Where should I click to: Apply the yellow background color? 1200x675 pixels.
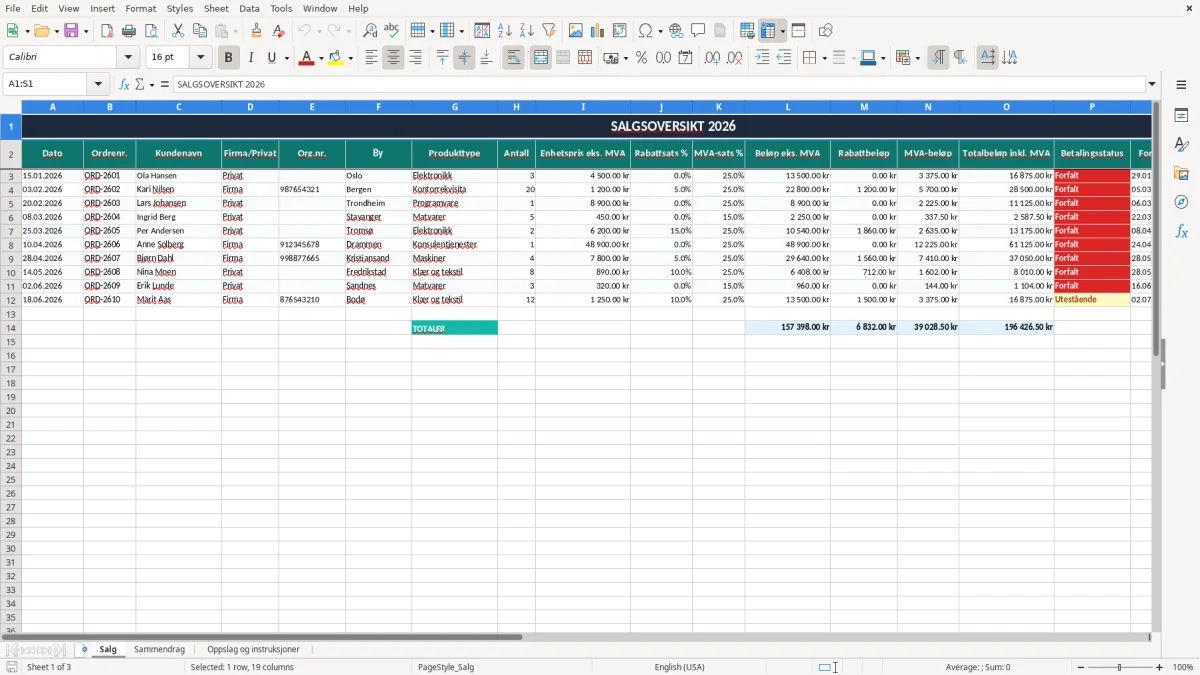pos(336,58)
